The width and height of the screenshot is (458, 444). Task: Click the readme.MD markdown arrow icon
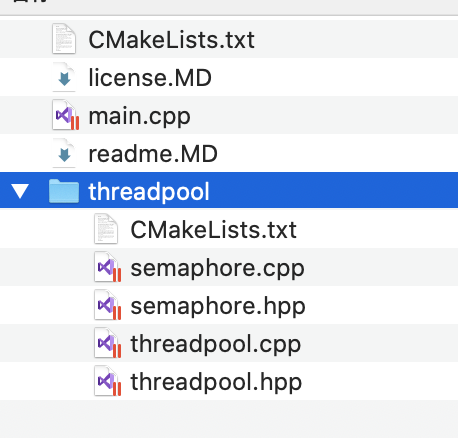click(64, 153)
